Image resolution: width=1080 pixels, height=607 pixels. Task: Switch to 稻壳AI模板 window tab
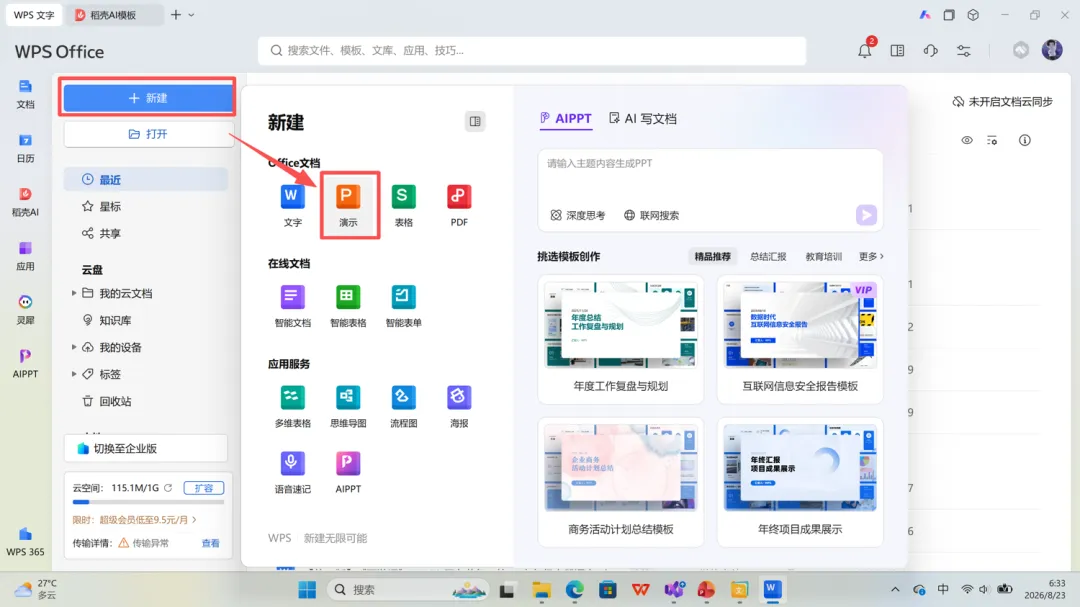click(114, 14)
